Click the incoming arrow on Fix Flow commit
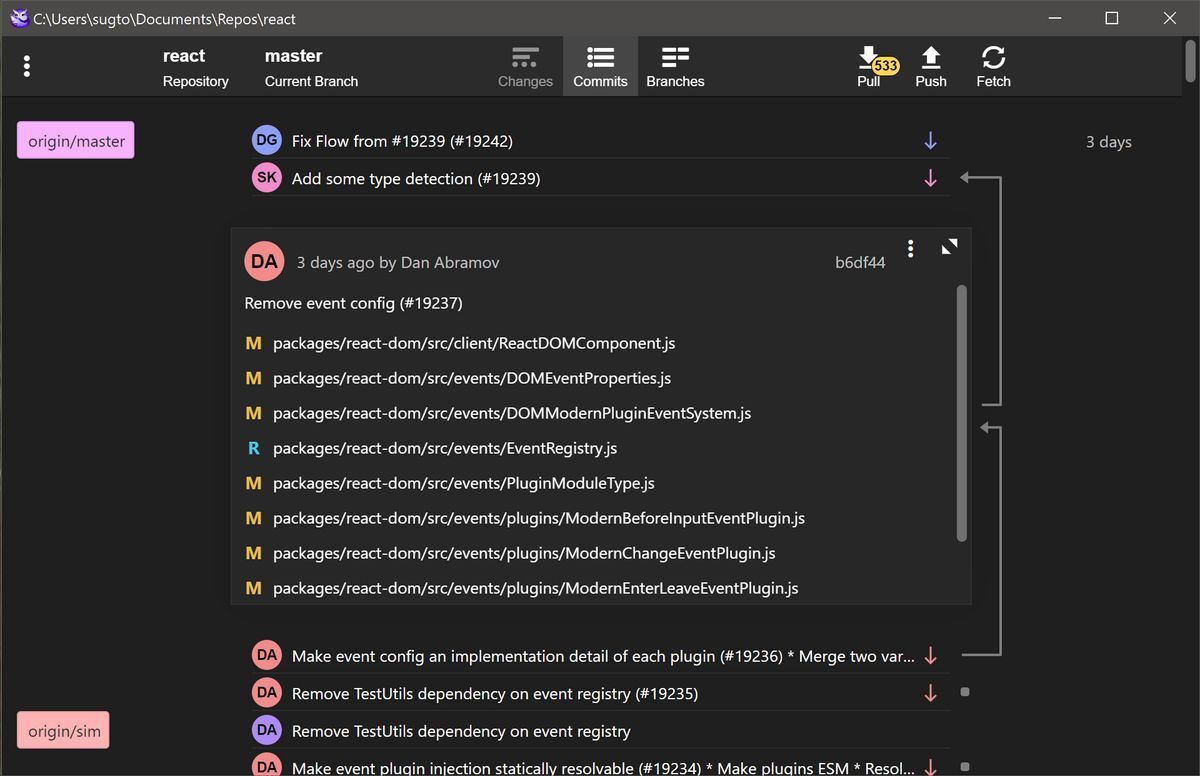 tap(930, 141)
